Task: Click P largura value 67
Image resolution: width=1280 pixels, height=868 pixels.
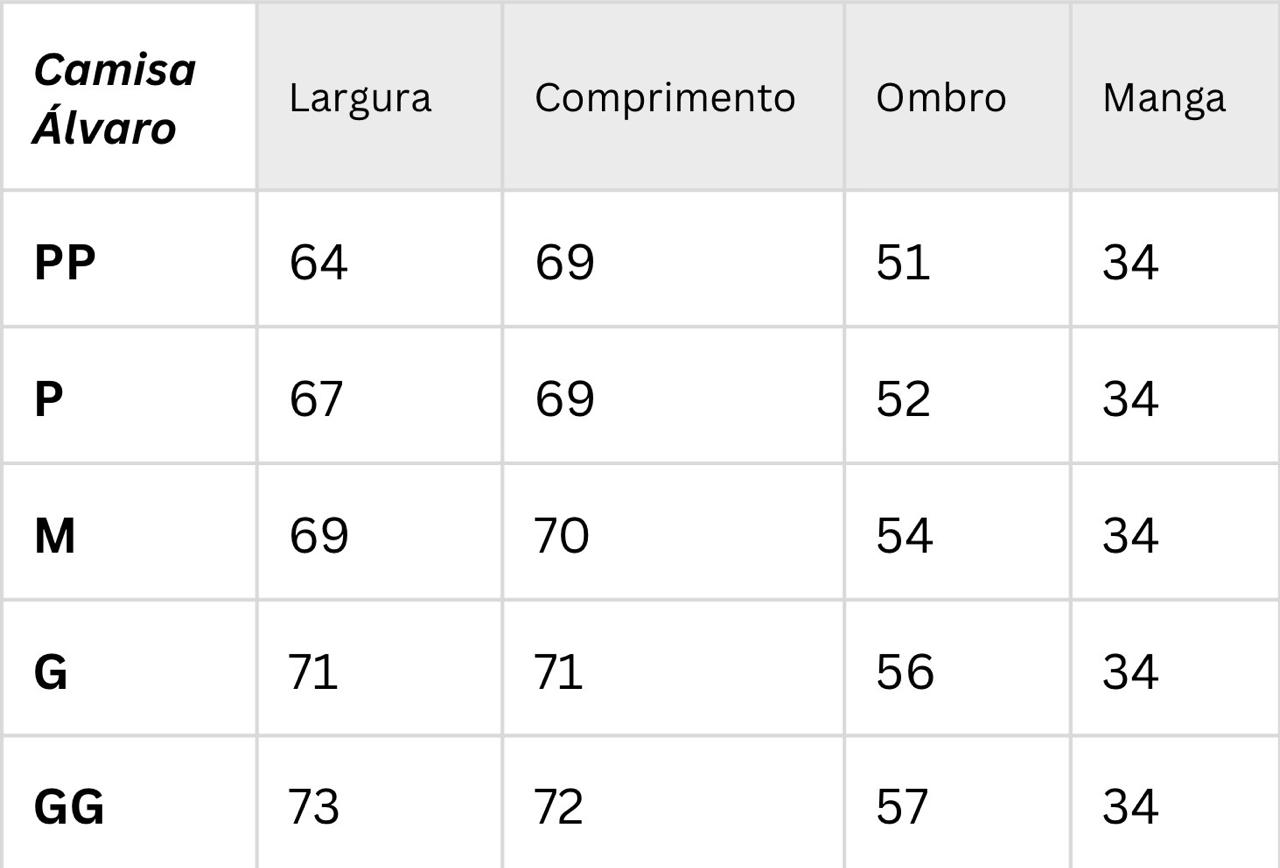Action: click(x=316, y=399)
